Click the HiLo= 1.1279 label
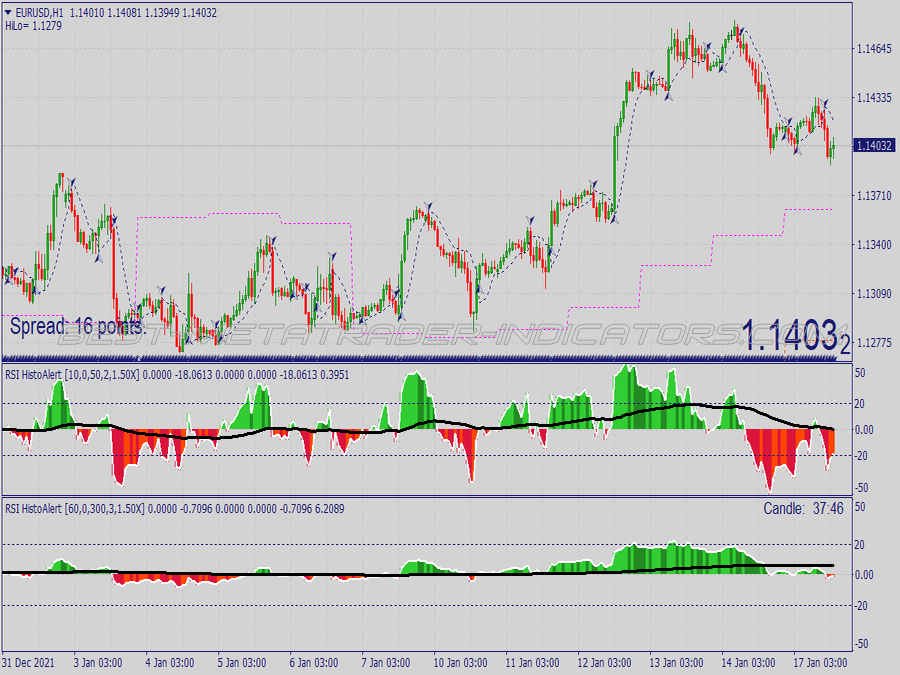The height and width of the screenshot is (675, 900). click(x=33, y=26)
